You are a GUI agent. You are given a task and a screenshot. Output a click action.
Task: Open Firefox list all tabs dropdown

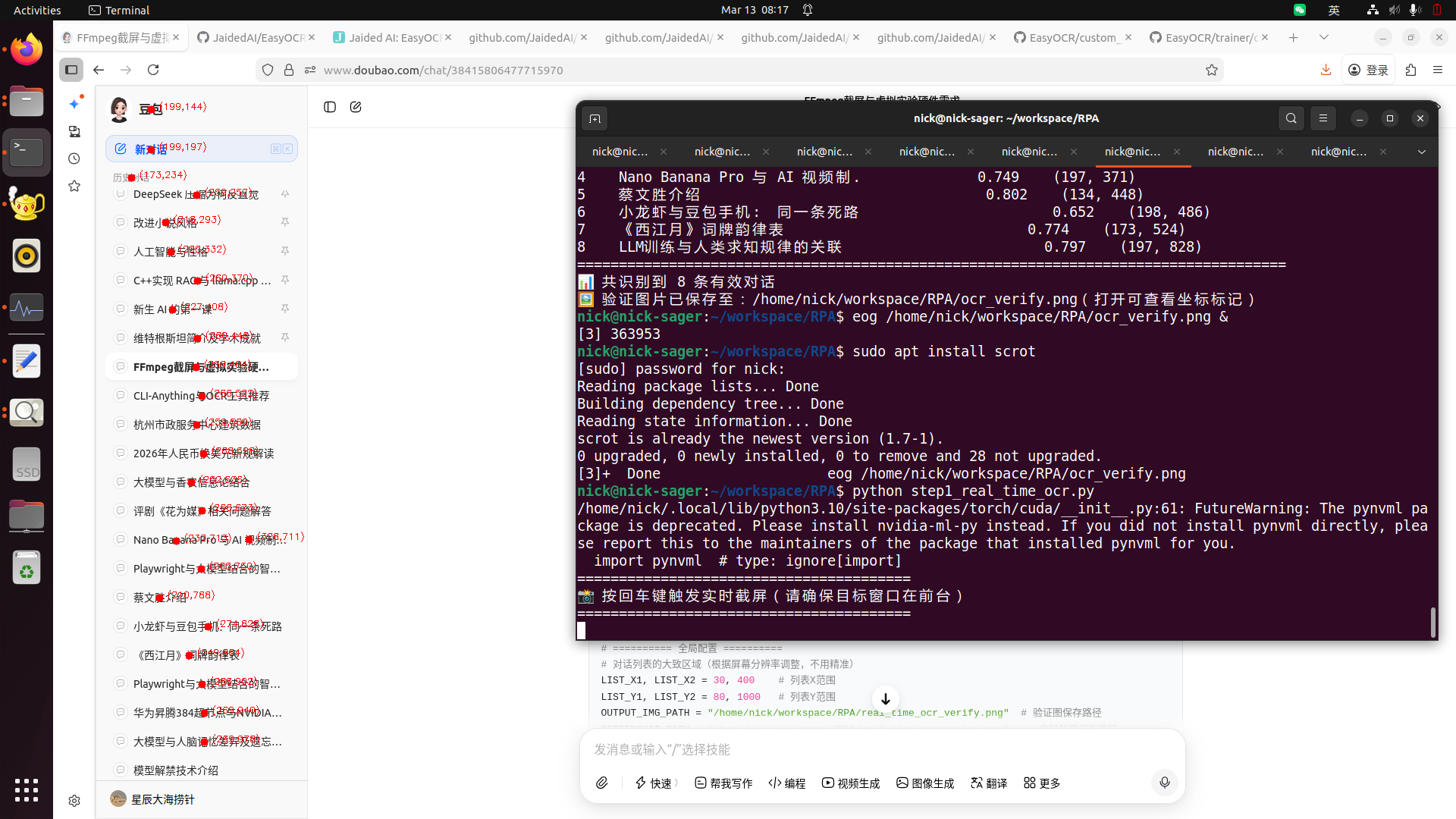pos(1324,37)
